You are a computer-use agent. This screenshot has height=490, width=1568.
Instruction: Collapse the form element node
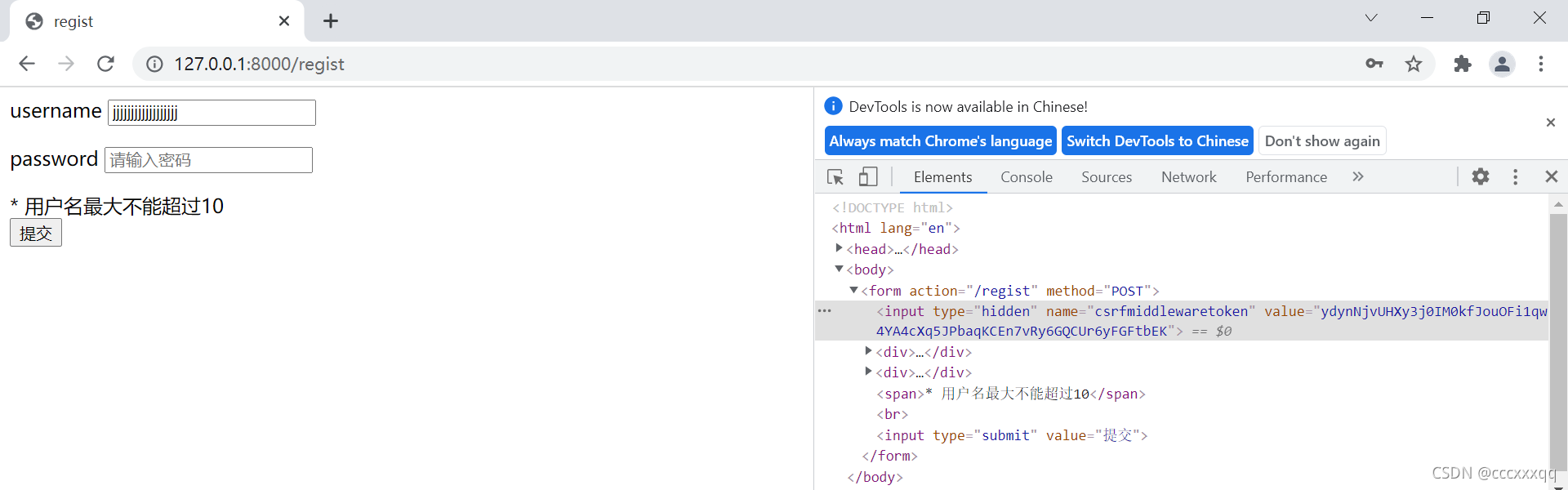(853, 290)
